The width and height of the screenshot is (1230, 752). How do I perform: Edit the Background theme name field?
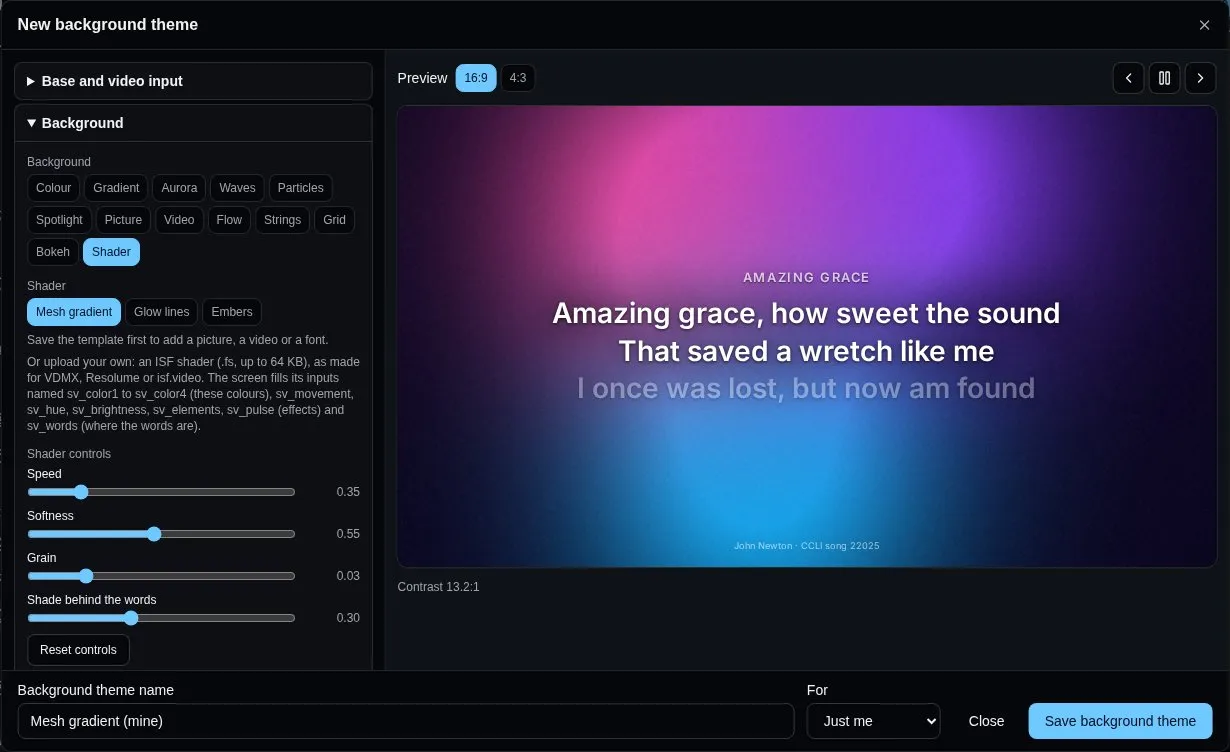tap(406, 721)
